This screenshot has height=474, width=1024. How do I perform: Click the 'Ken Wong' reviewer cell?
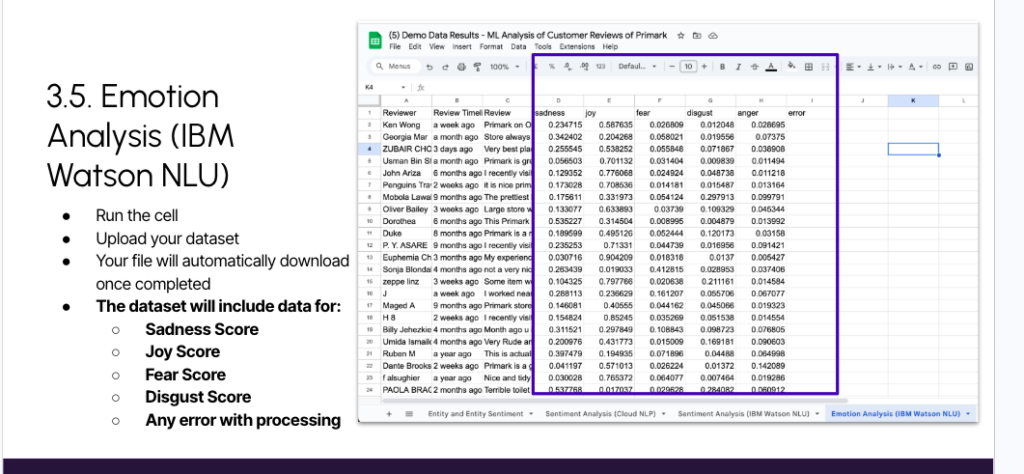click(x=406, y=124)
